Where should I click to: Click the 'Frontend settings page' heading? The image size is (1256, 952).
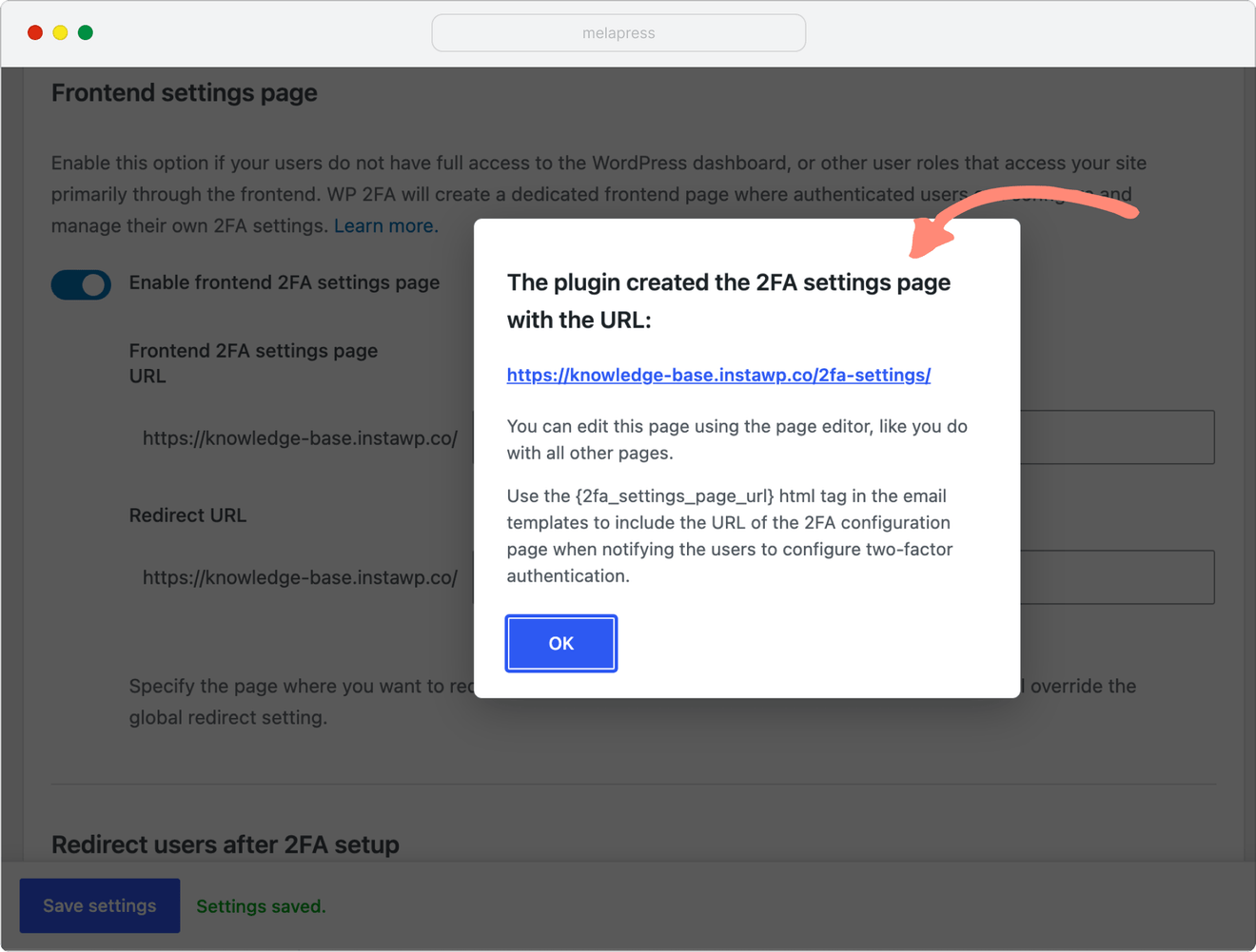[x=185, y=93]
